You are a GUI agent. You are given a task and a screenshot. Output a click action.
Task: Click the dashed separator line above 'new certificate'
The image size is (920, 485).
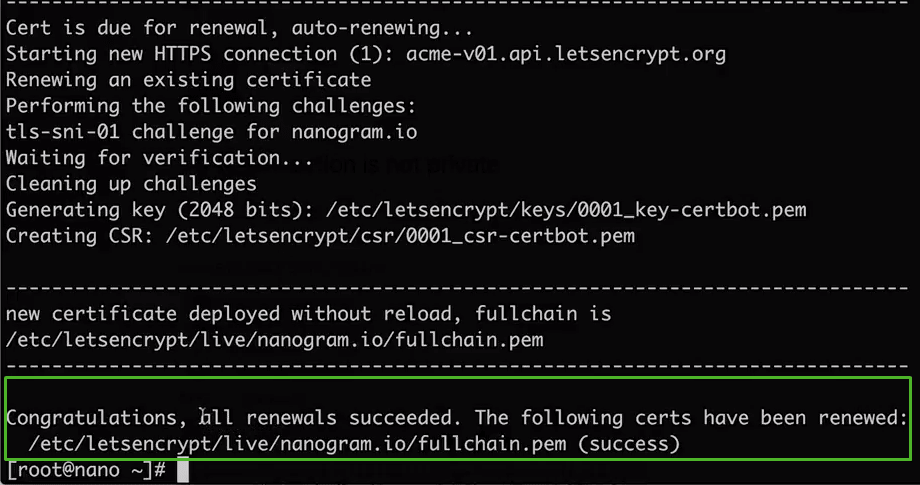[x=457, y=288]
